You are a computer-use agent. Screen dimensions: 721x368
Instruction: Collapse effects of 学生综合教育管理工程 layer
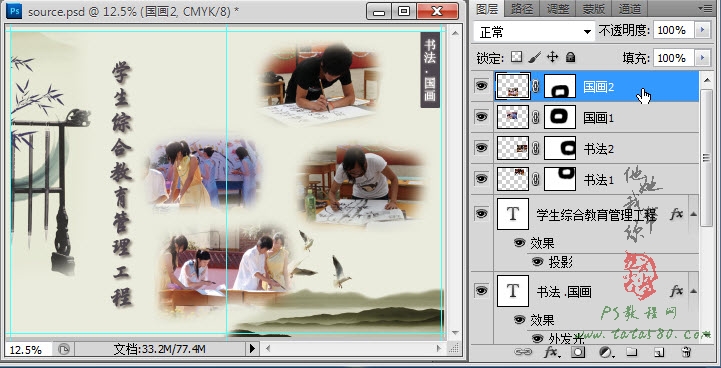(693, 214)
